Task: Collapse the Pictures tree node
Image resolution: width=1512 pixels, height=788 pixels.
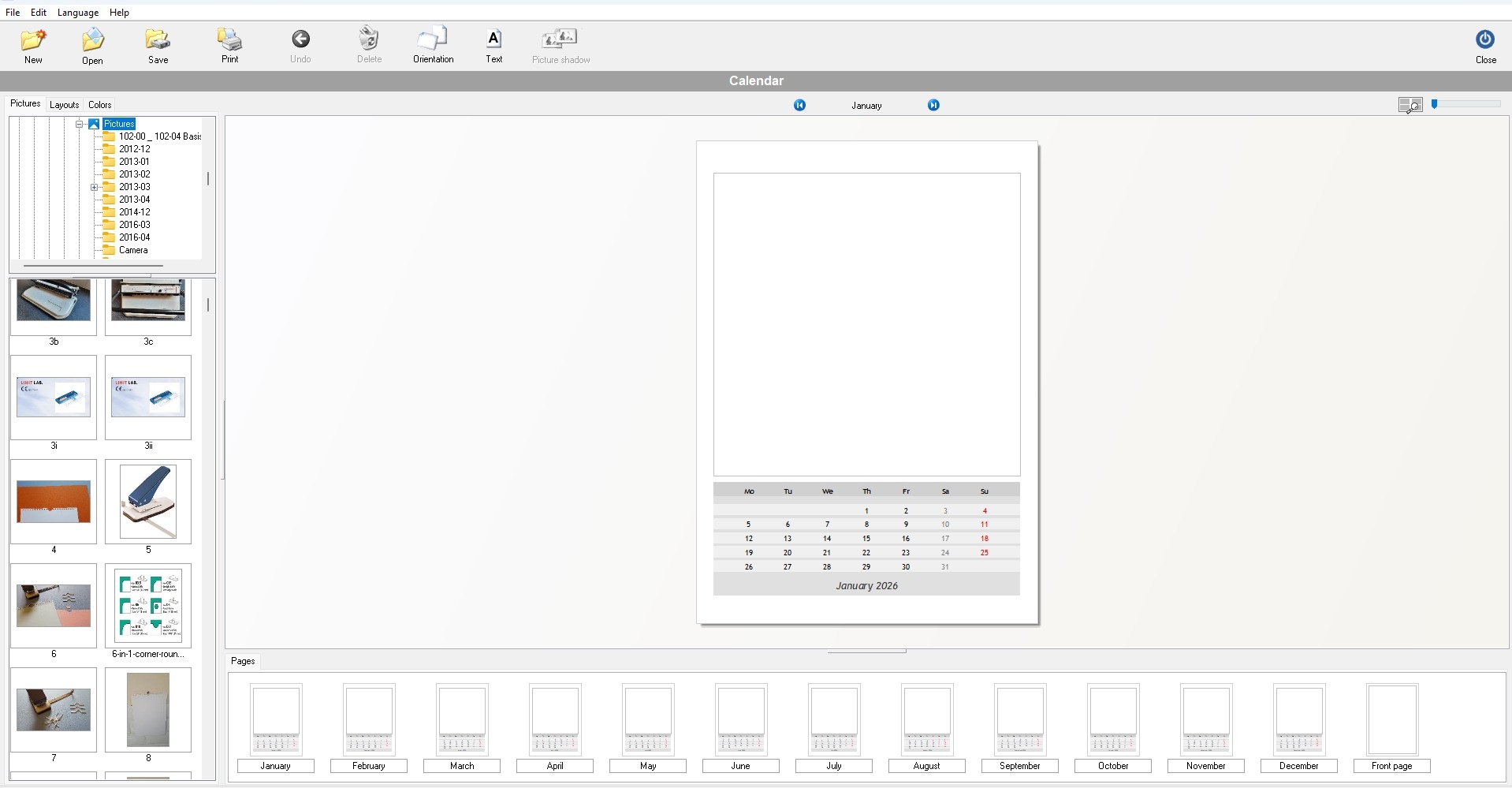Action: (80, 124)
